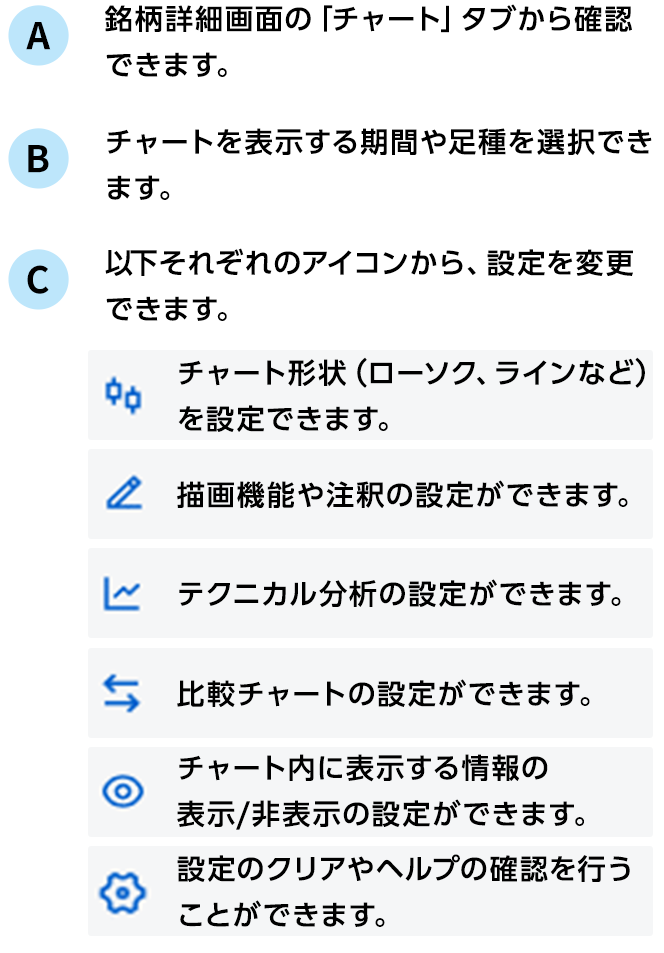The width and height of the screenshot is (664, 953).
Task: Select the pencil drawing tool icon
Action: (x=123, y=494)
